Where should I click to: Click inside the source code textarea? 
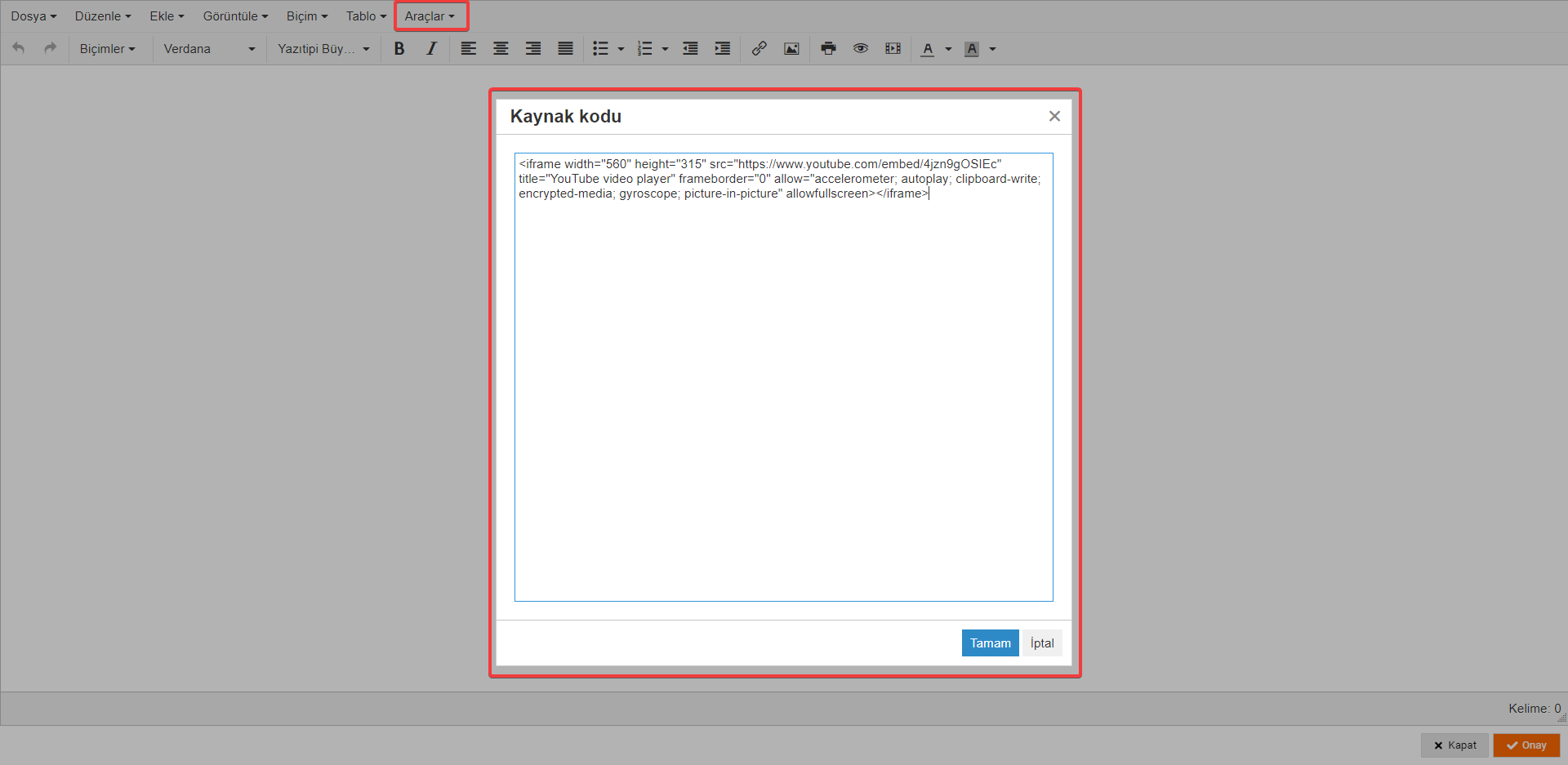coord(783,377)
